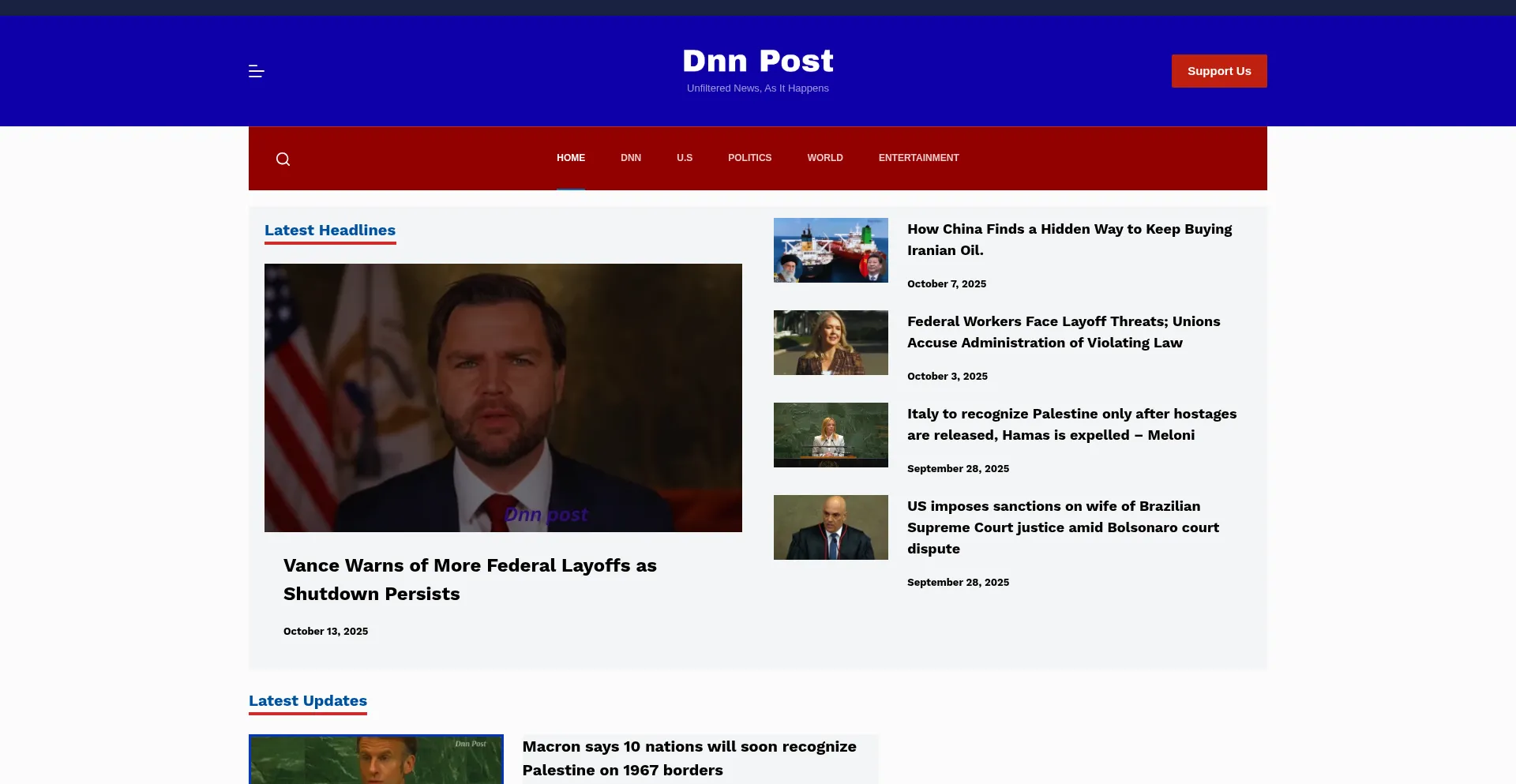This screenshot has height=784, width=1516.
Task: Switch to the WORLD nav section
Action: pyautogui.click(x=825, y=158)
